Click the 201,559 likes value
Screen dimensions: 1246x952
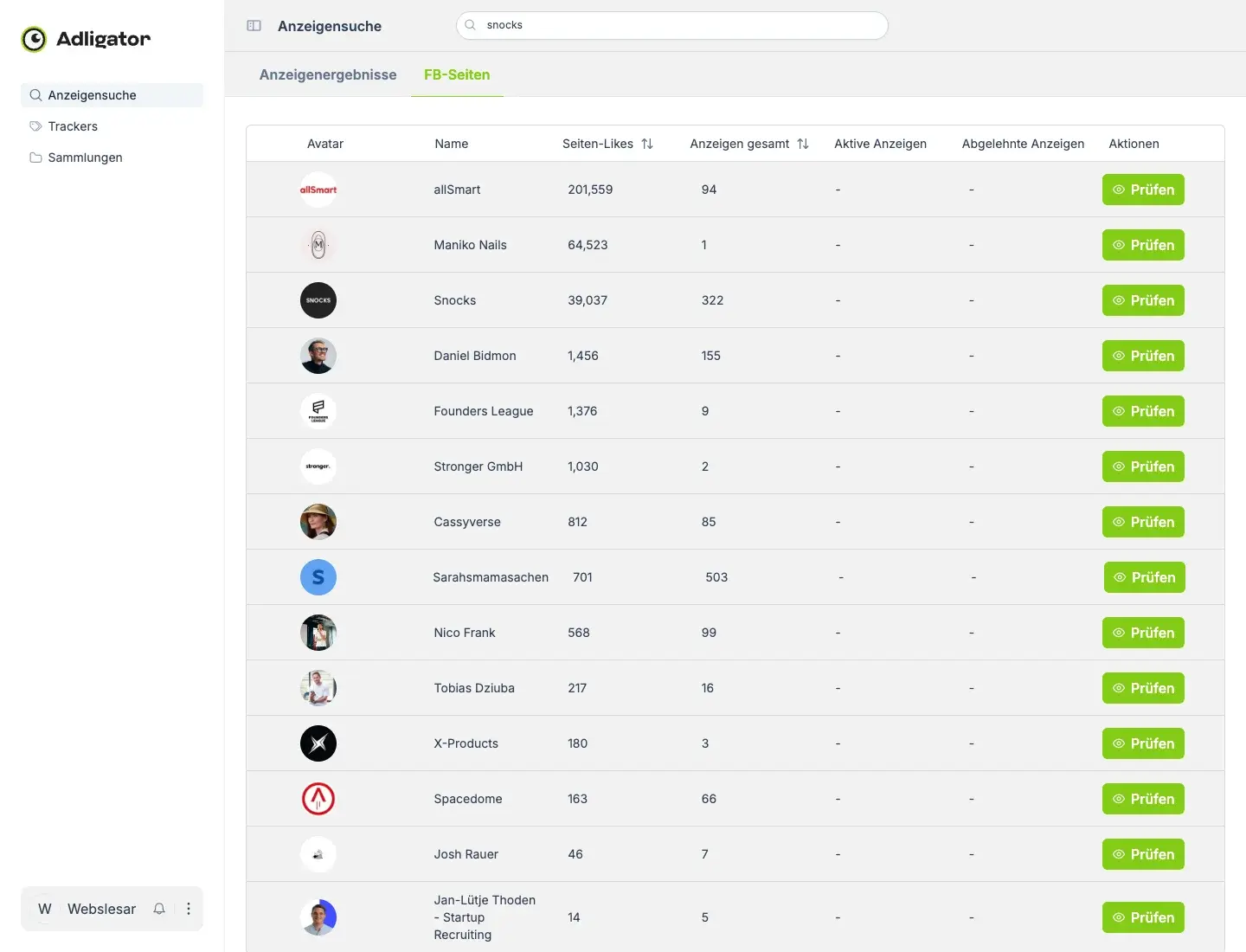click(x=590, y=190)
